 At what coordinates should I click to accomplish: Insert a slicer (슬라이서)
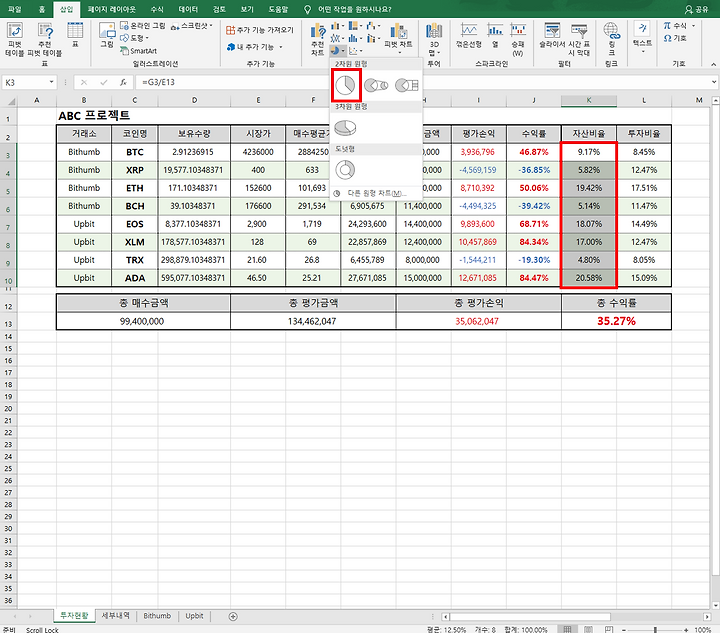coord(552,35)
